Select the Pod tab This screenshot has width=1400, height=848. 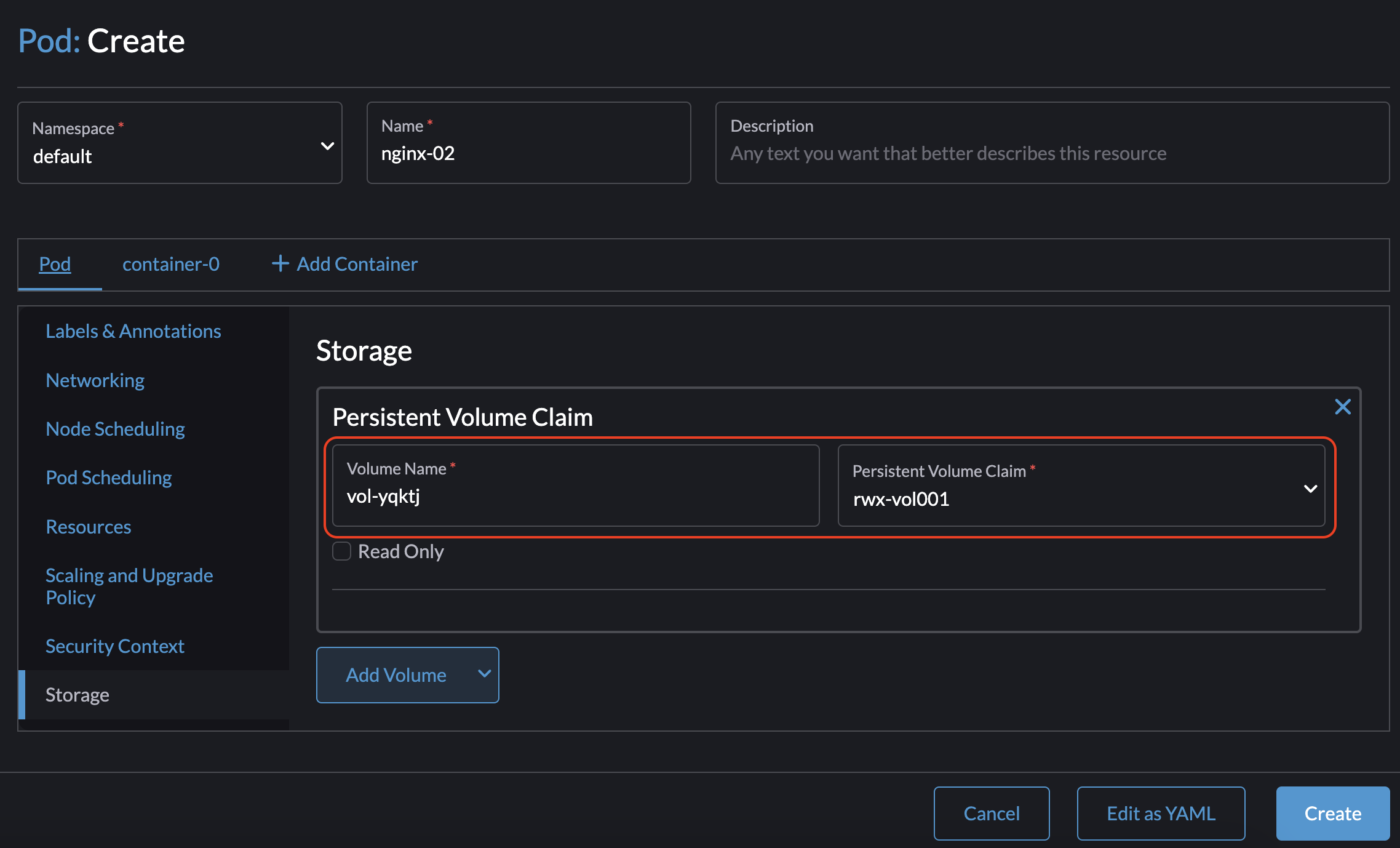click(55, 263)
